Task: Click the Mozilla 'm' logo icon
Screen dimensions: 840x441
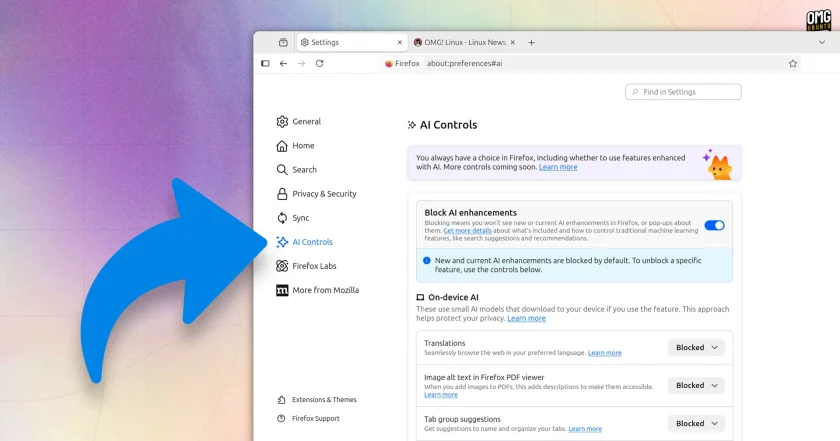Action: (282, 290)
